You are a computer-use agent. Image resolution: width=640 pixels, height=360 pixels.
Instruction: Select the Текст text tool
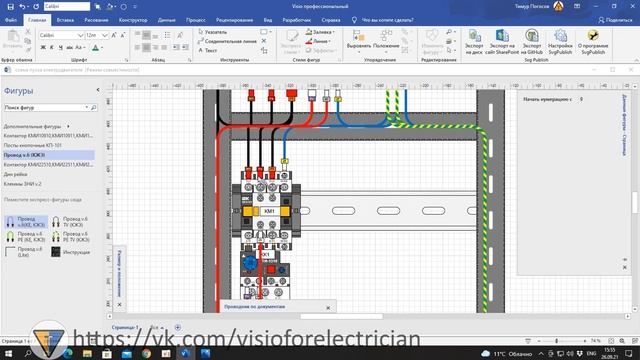207,50
